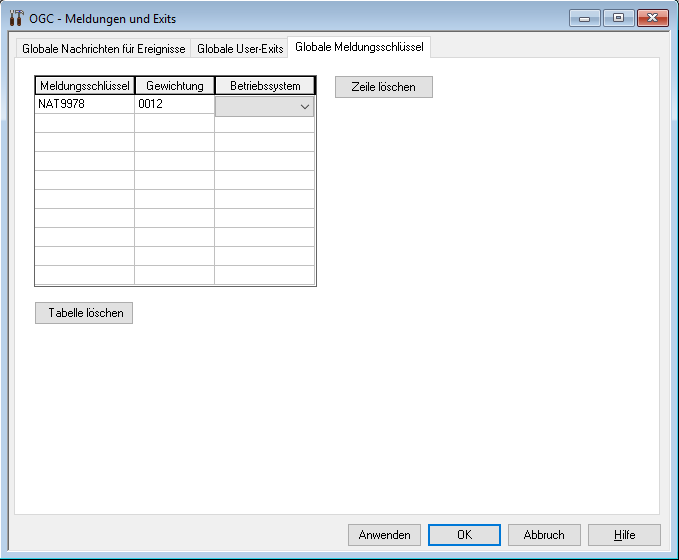Click the OGC application icon in title bar

[15, 18]
